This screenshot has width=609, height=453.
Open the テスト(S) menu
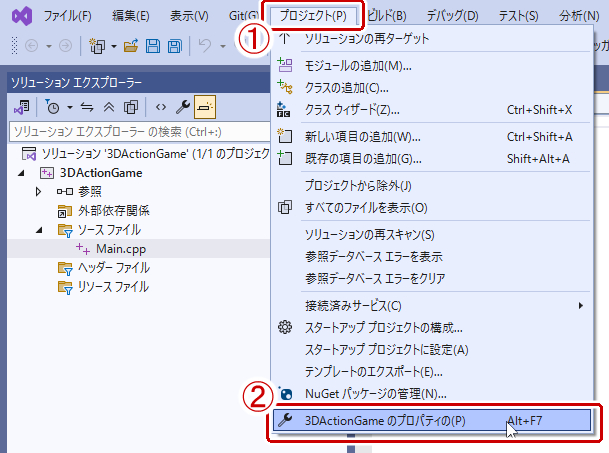(519, 16)
